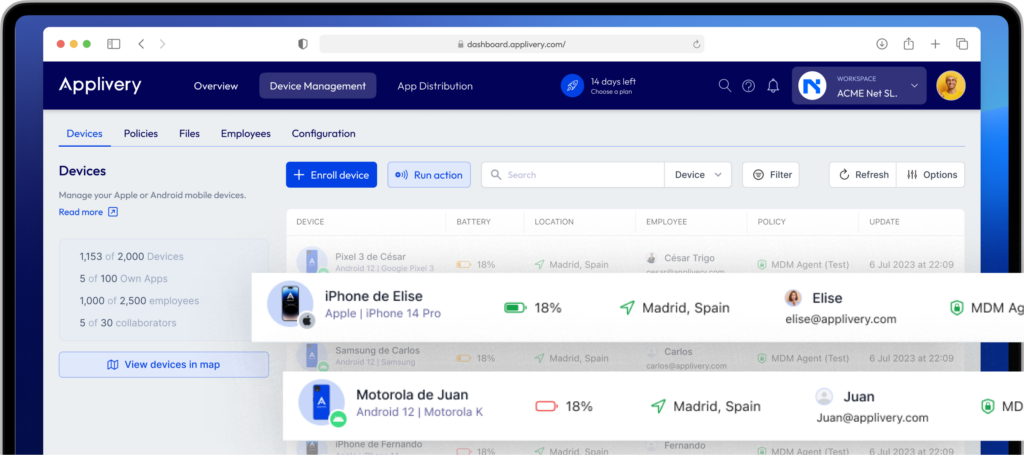This screenshot has width=1024, height=455.
Task: Follow the Read more link
Action: 80,212
